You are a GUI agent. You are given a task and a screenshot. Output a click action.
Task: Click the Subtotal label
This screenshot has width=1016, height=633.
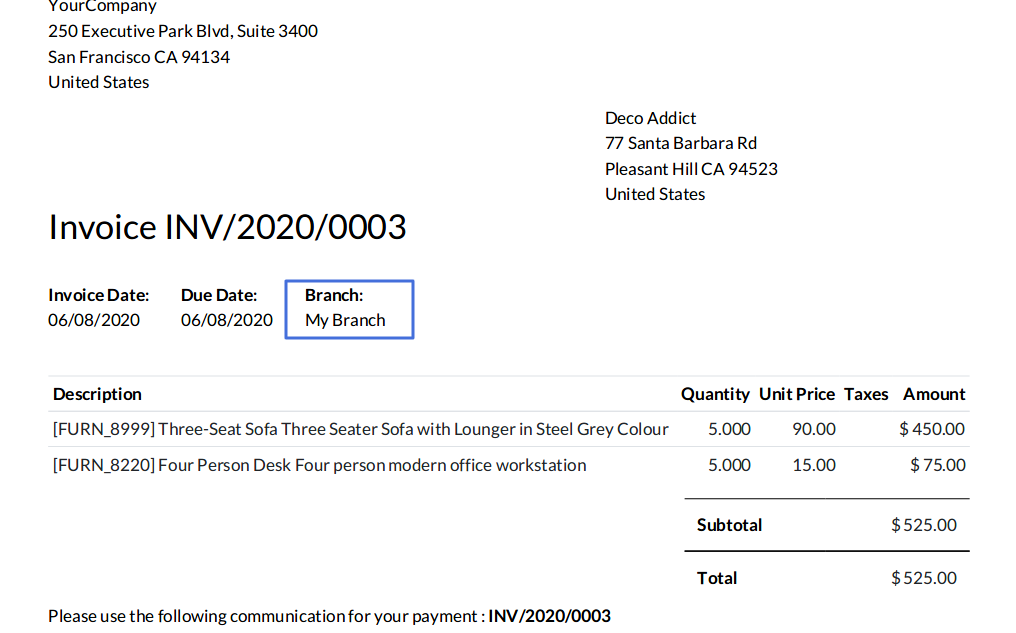pos(729,525)
